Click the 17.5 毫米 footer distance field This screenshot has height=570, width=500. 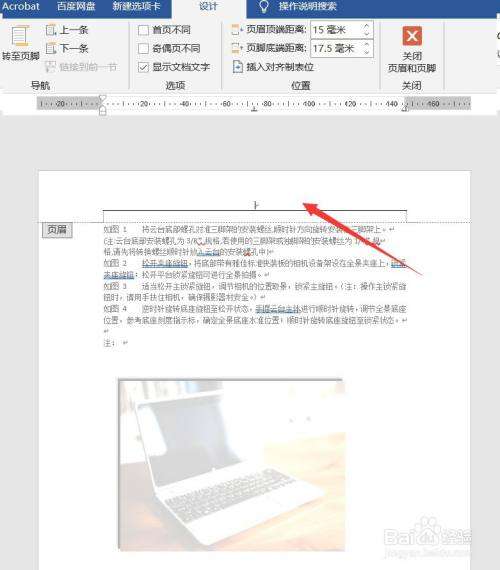tap(336, 48)
